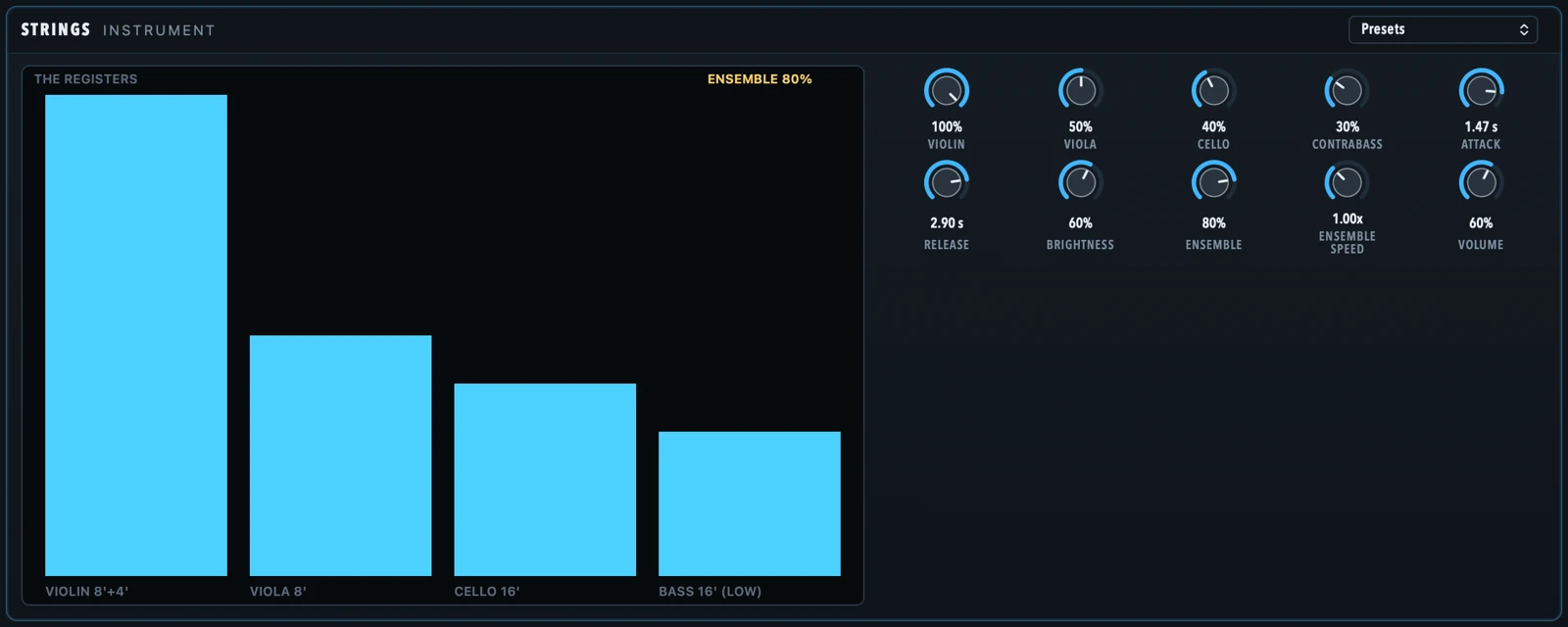Click the 'BASS 16' (LOW)' bar label
This screenshot has height=627, width=1568.
[x=710, y=592]
